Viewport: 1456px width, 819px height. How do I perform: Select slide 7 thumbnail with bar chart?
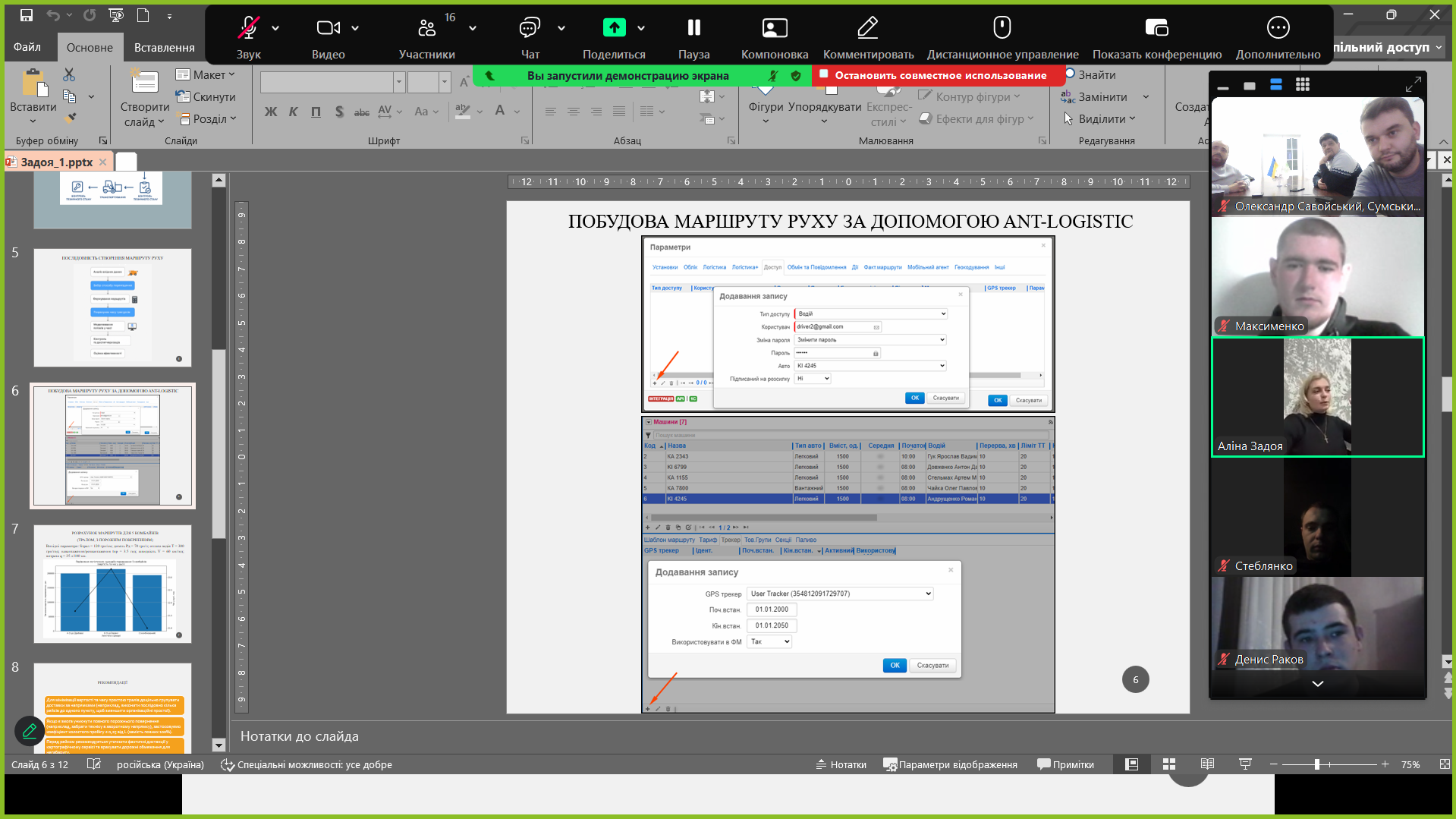point(112,584)
